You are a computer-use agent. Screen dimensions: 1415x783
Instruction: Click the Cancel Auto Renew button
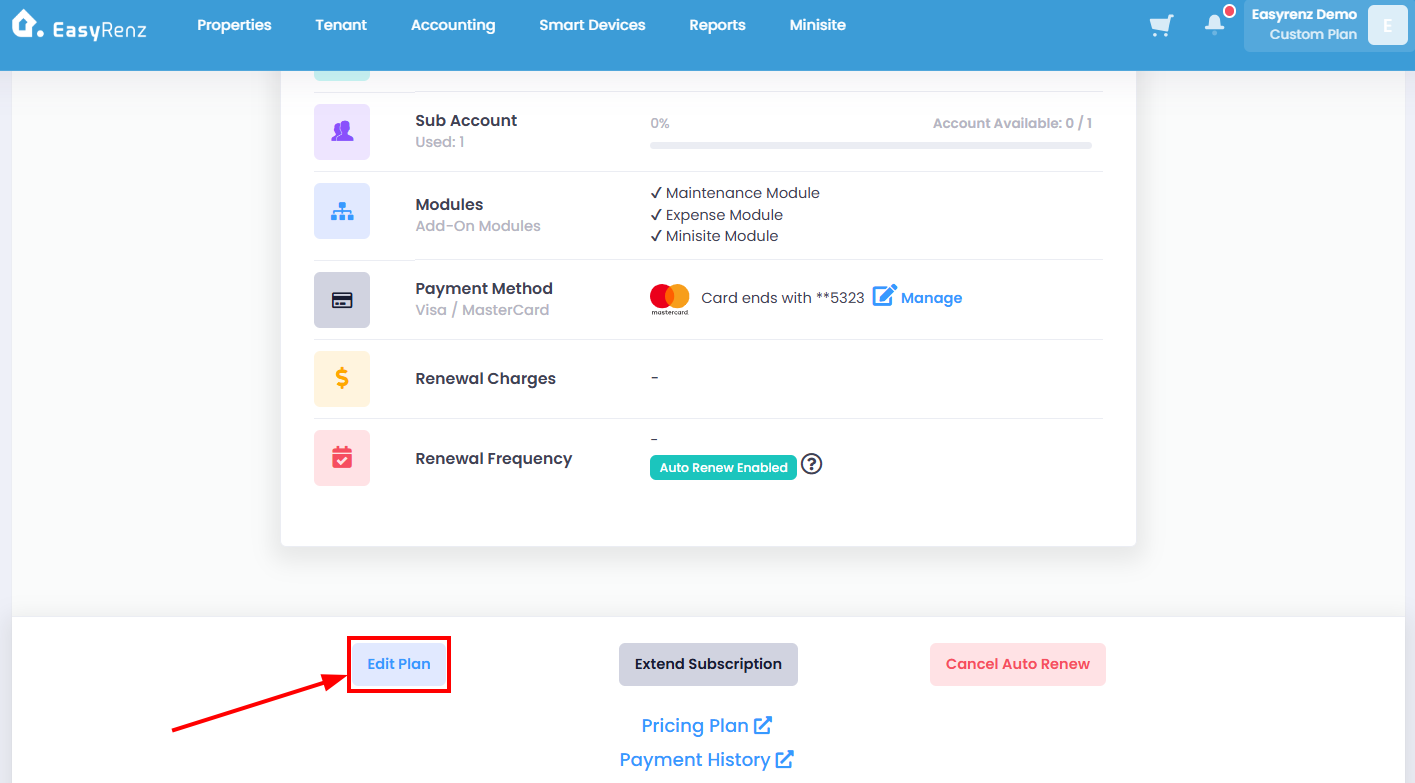click(1018, 664)
